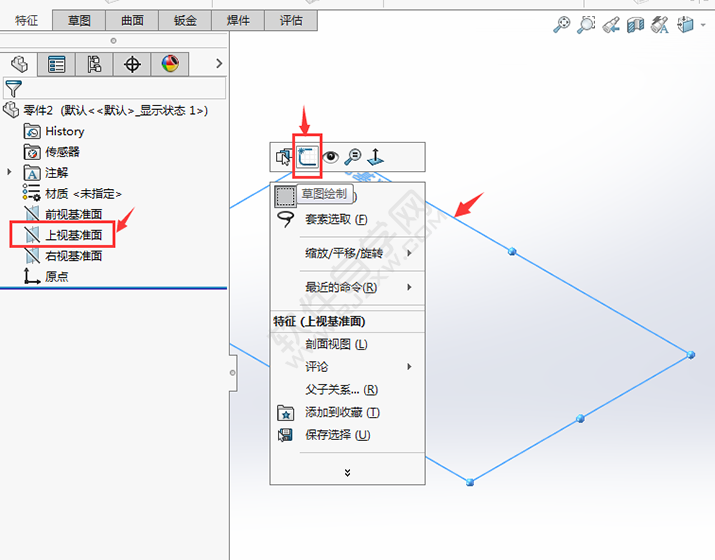Open the 评估 ribbon tab

point(291,21)
